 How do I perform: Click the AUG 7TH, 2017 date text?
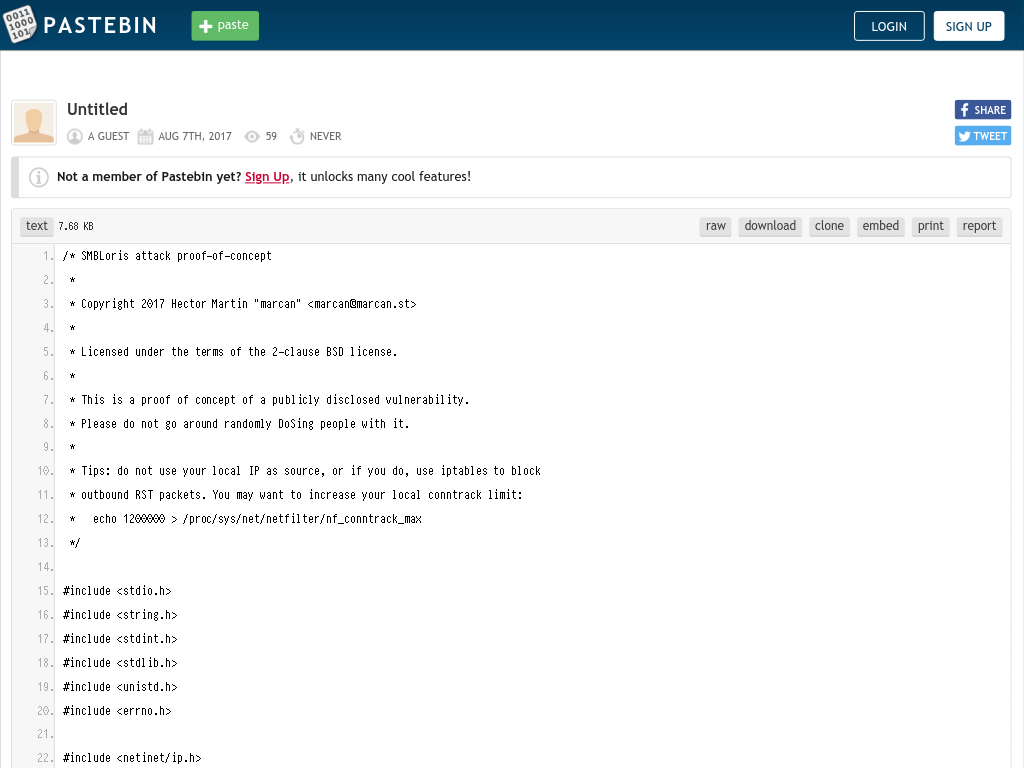(x=195, y=136)
